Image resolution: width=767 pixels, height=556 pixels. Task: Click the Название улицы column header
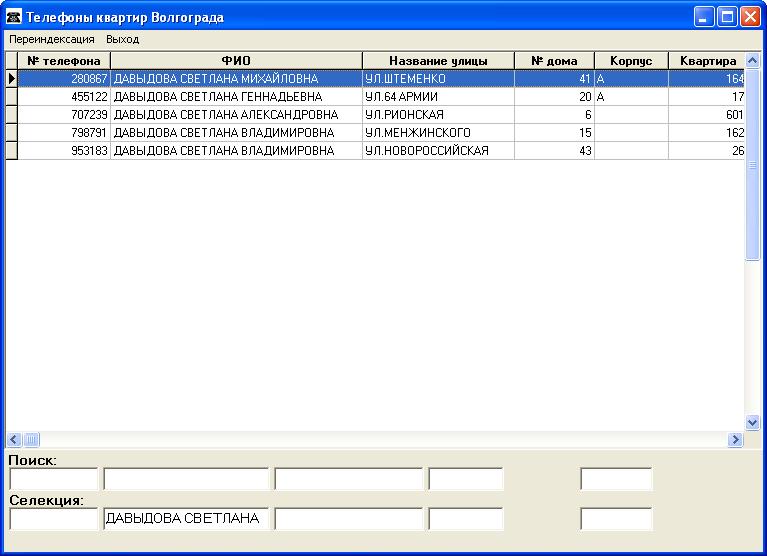[x=438, y=61]
